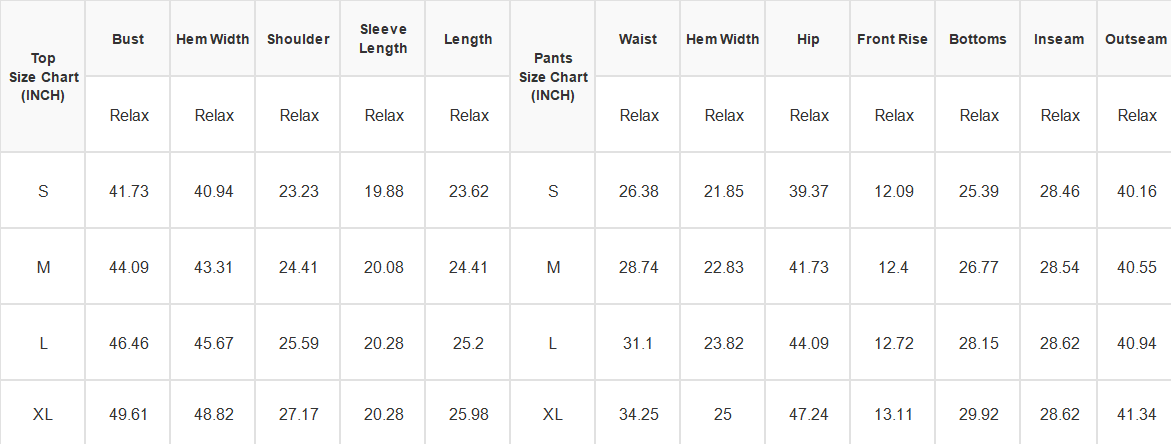The image size is (1171, 444).
Task: Click the Outseam column header
Action: click(x=1134, y=39)
